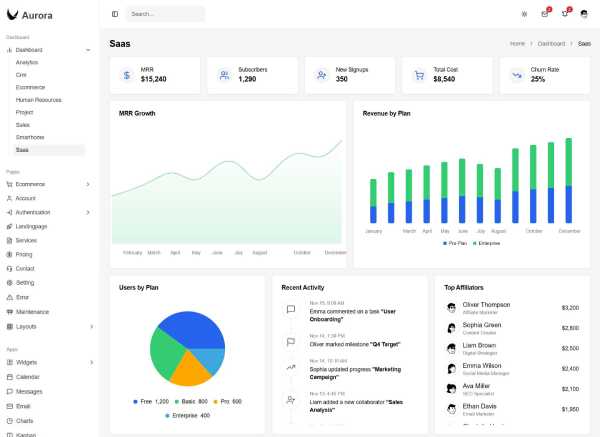Click the Churn Rate icon
This screenshot has height=437, width=600.
pos(516,75)
